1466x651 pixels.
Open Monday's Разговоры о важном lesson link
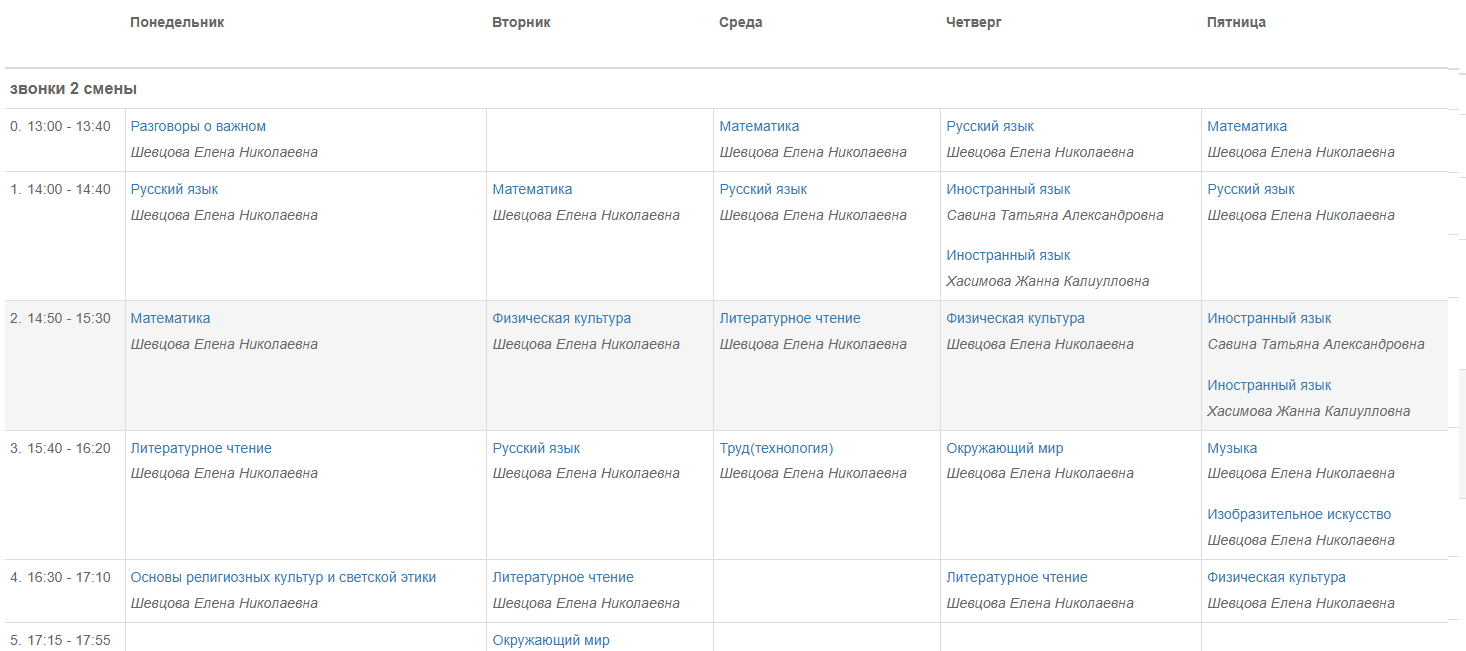point(198,126)
